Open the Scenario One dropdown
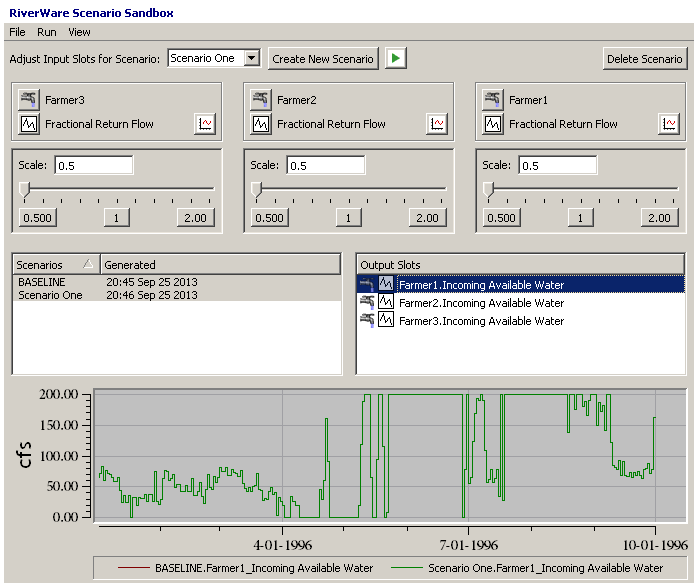 pos(252,58)
